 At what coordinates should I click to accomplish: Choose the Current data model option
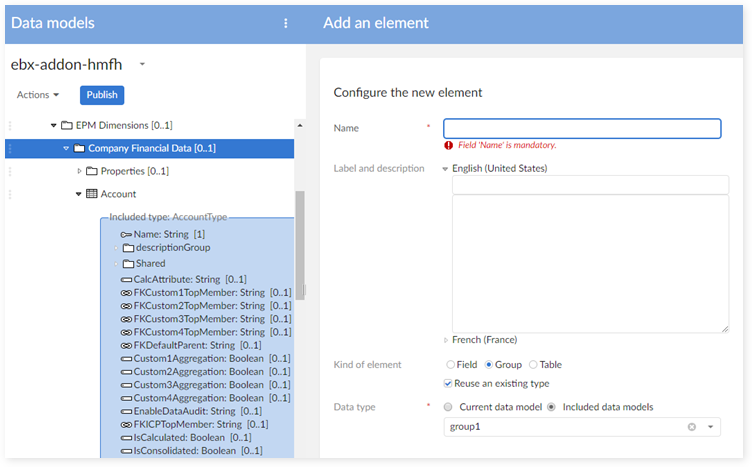(x=448, y=407)
